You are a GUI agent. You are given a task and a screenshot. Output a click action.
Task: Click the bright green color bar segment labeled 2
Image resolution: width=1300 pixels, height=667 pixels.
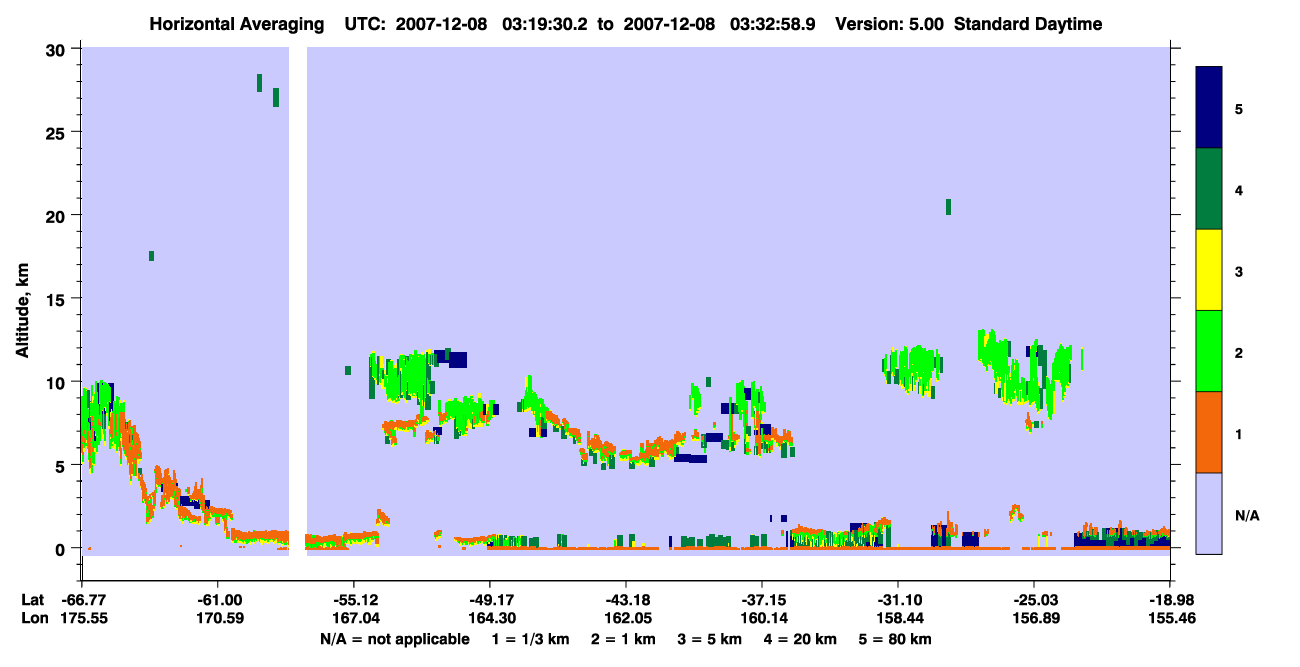[x=1209, y=351]
